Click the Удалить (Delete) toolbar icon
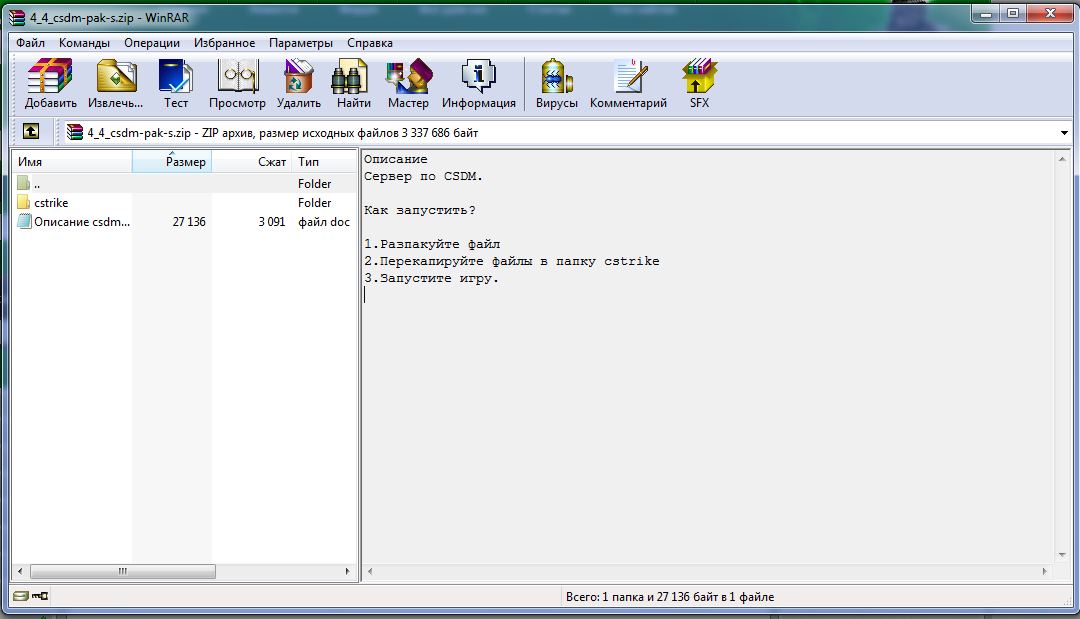Viewport: 1080px width, 619px height. [298, 83]
